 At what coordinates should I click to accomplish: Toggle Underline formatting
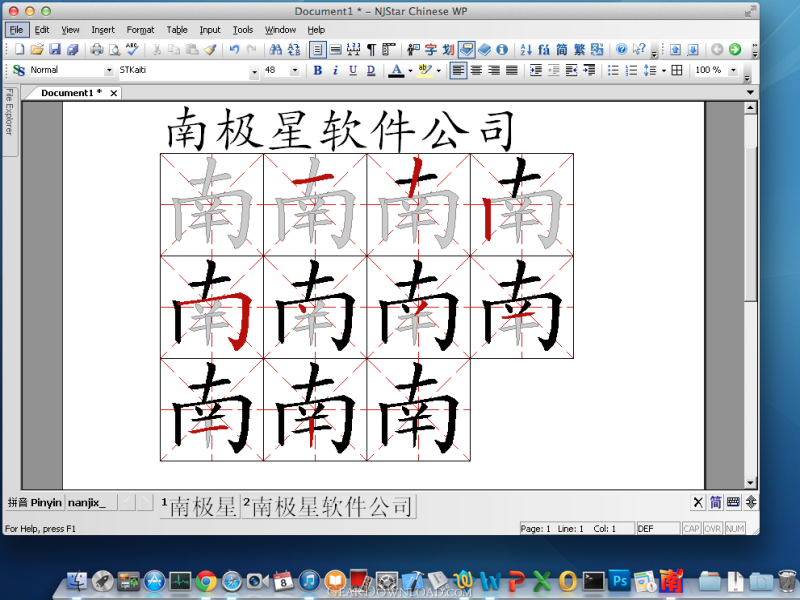353,70
